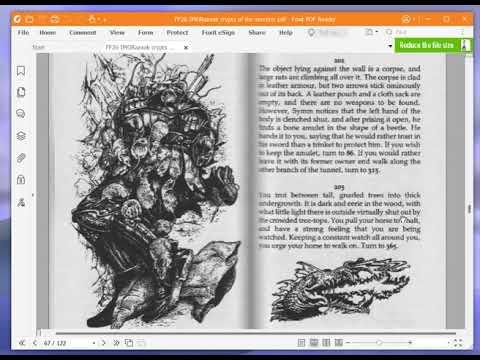Open the File menu
Viewport: 480px width, 360px height.
23,32
